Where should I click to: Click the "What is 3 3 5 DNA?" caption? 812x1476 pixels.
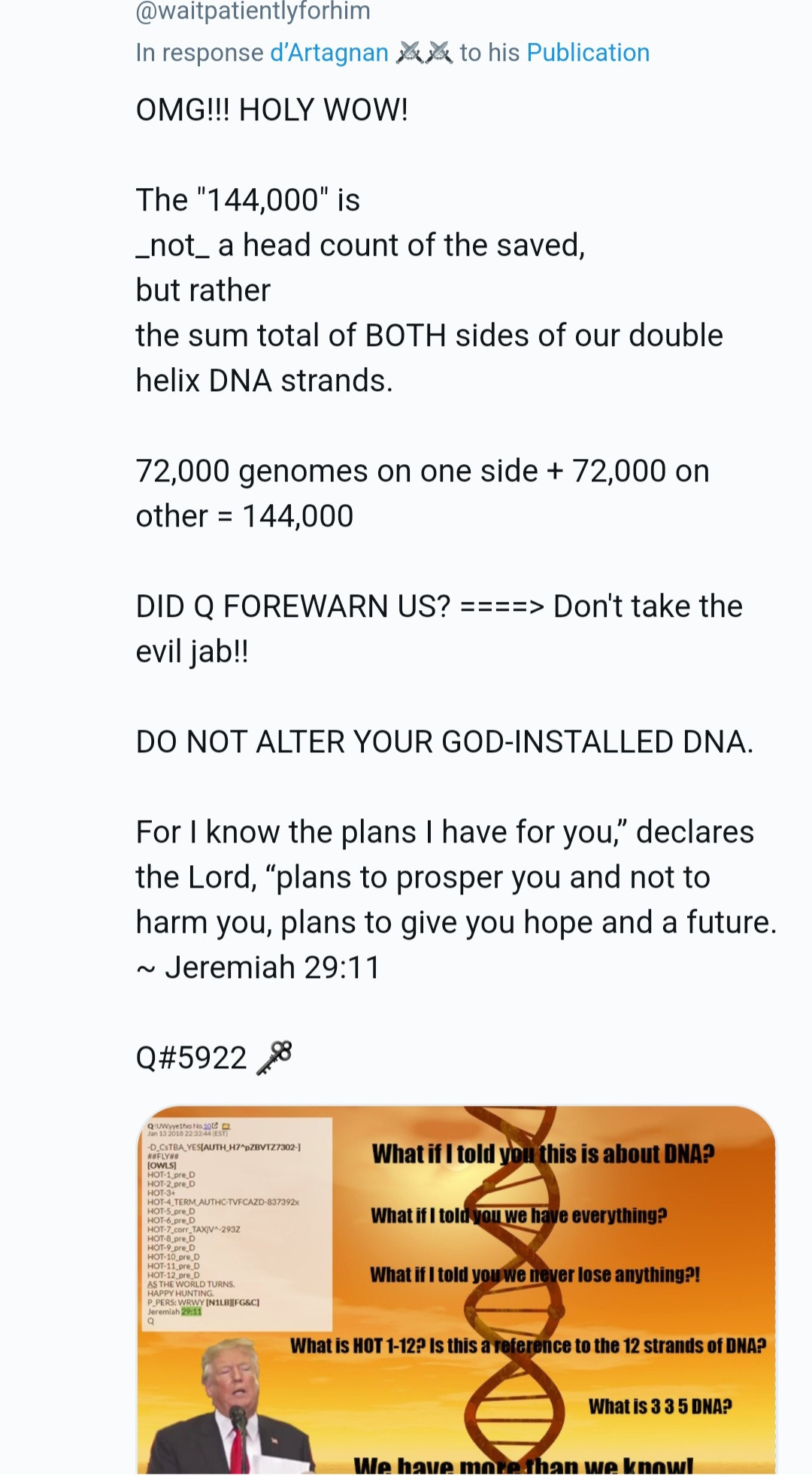click(x=659, y=1406)
